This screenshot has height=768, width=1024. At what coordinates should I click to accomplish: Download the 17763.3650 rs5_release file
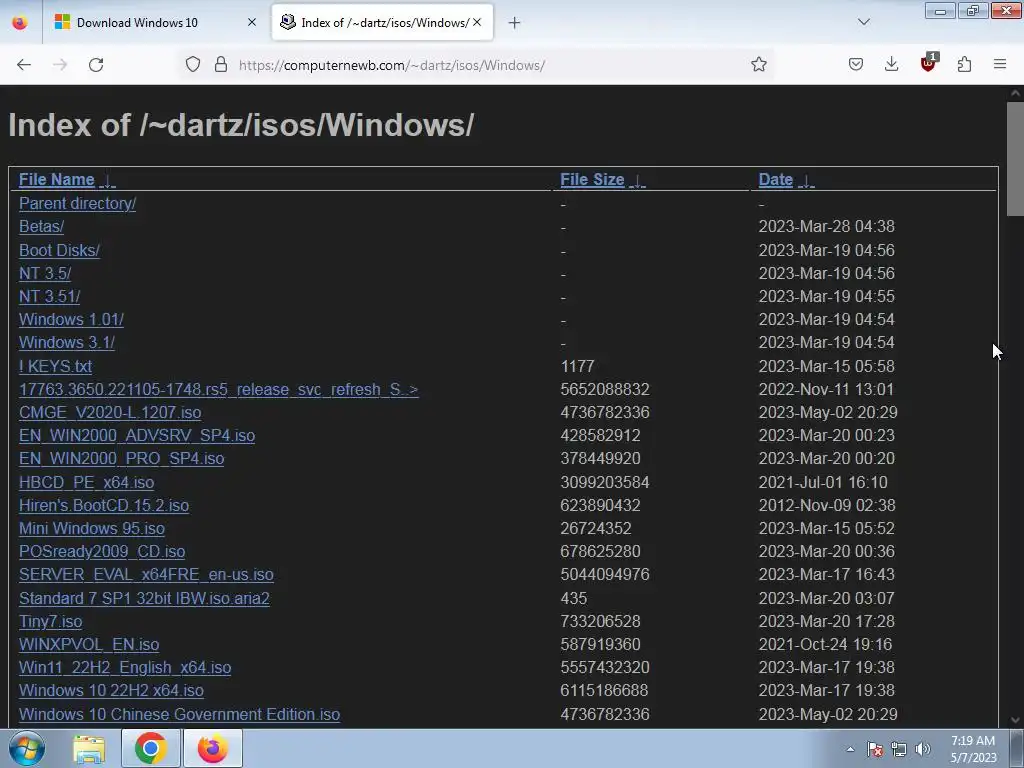(x=219, y=389)
